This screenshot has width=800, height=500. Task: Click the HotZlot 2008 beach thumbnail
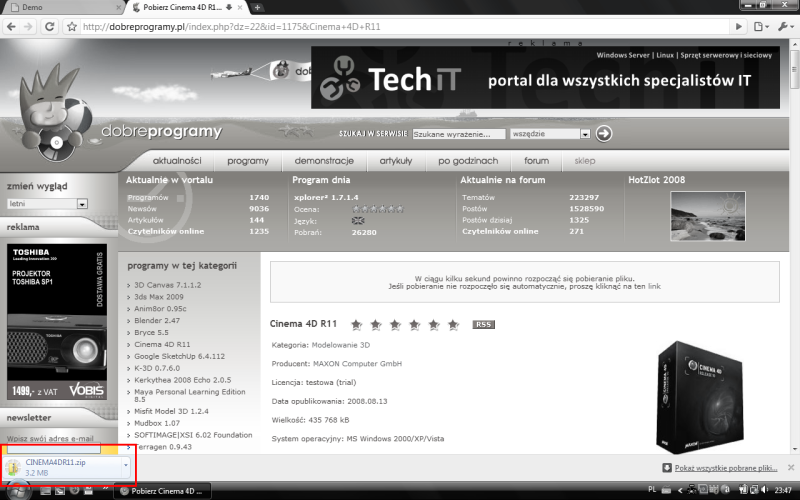click(x=708, y=216)
